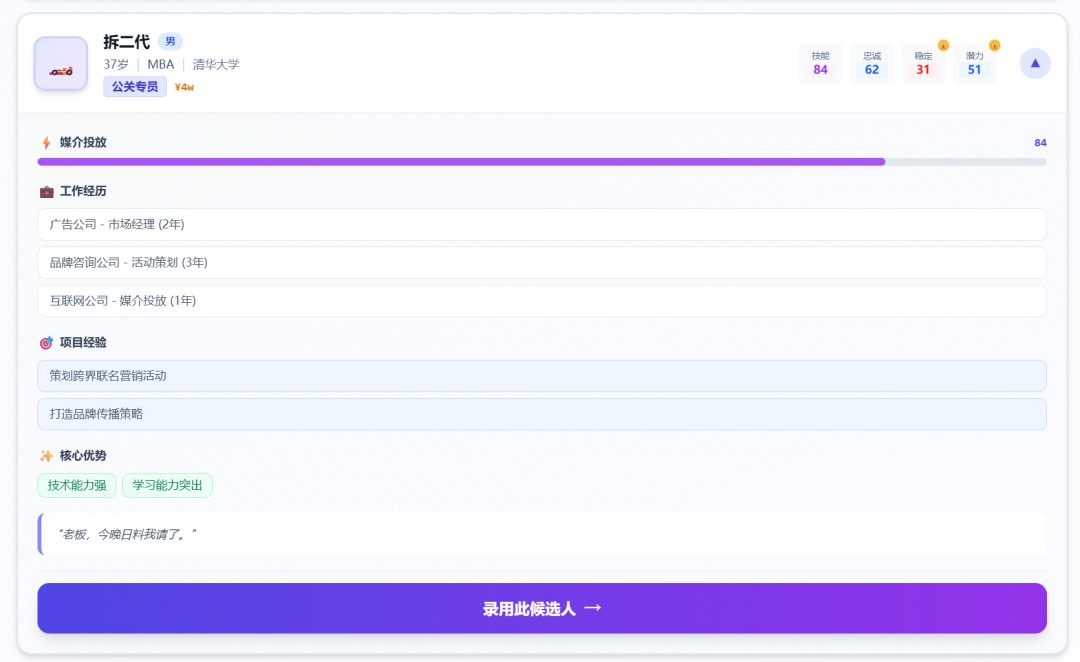Select the 互联网公司 - 媒介投放 work entry
The height and width of the screenshot is (662, 1080).
point(542,300)
